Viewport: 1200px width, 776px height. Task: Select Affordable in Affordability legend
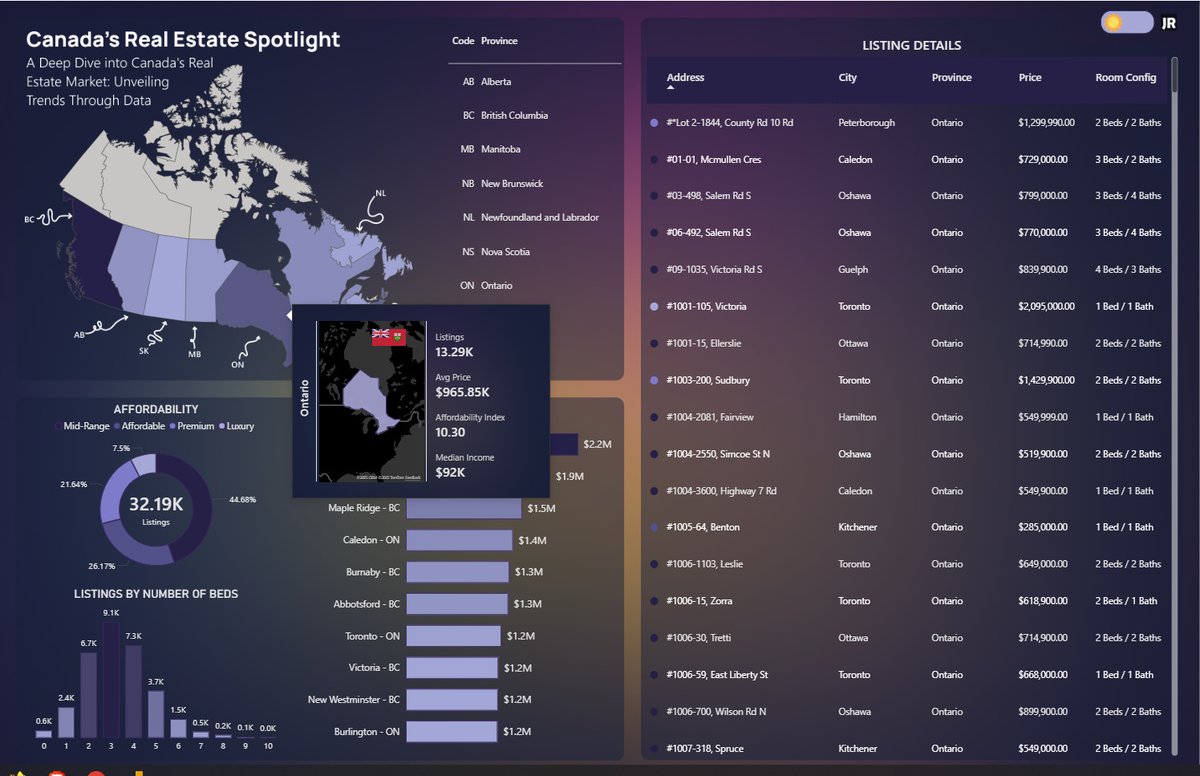(x=140, y=426)
